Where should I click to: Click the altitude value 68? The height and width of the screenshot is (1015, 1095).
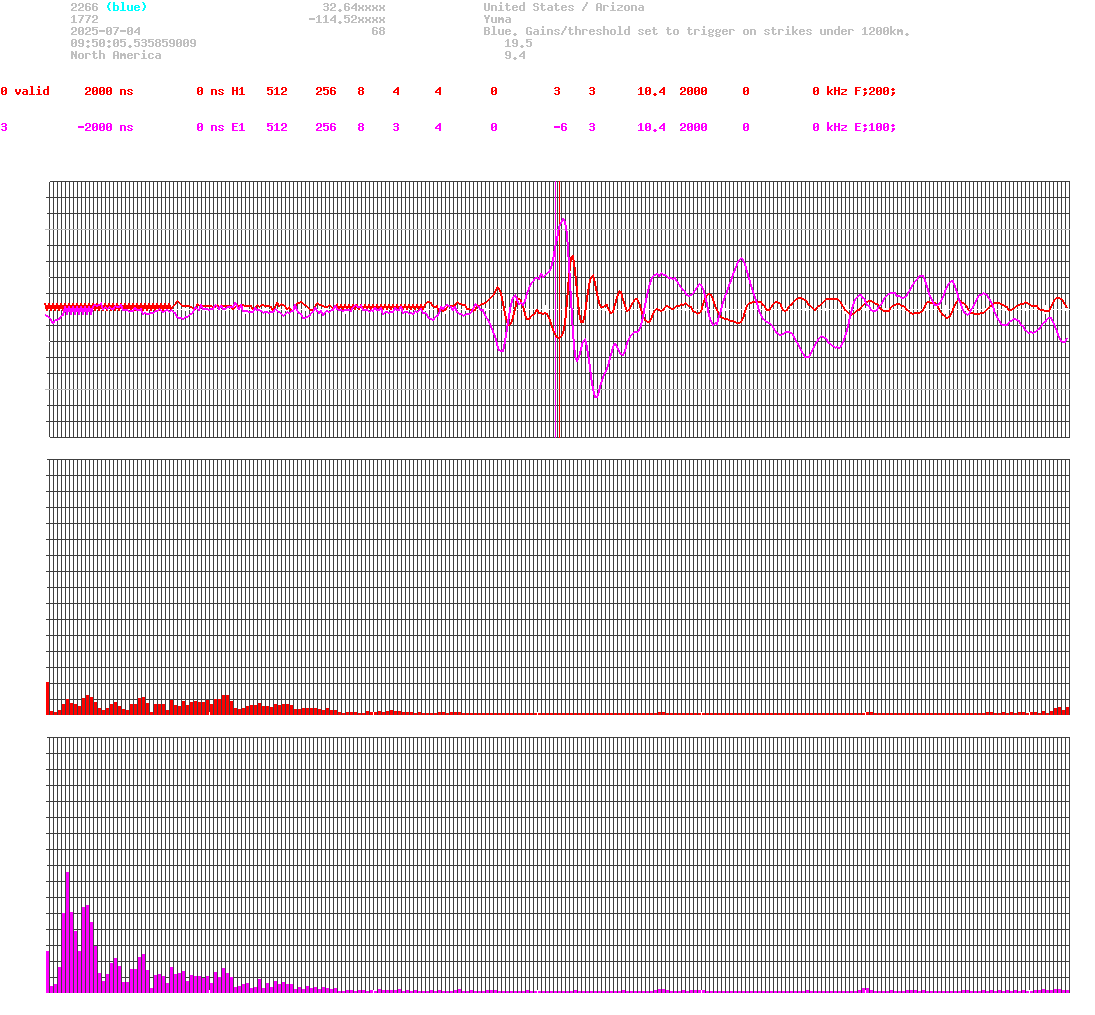coord(378,31)
